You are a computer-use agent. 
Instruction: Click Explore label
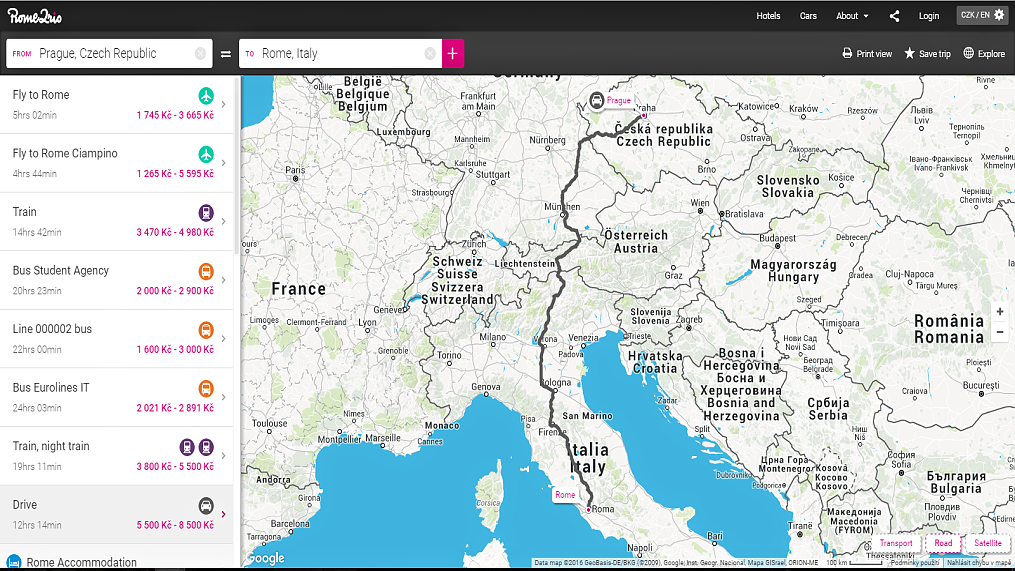coord(991,54)
